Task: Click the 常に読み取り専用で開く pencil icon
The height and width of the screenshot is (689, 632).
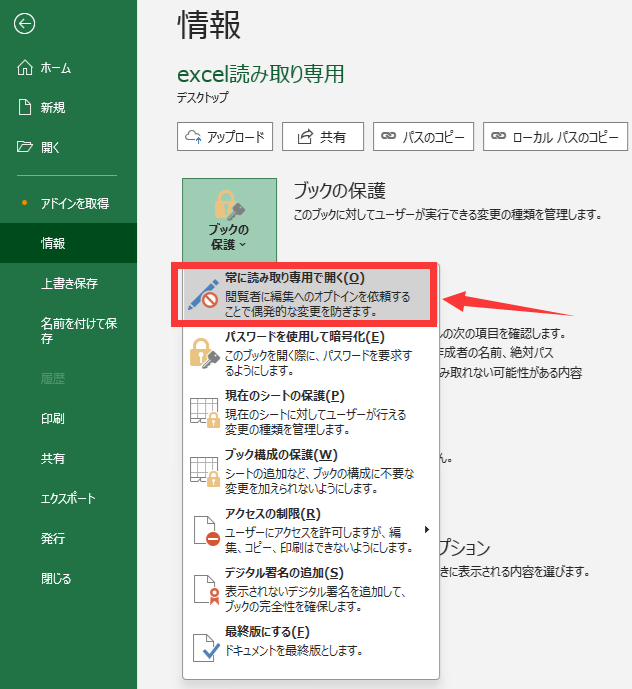Action: (203, 294)
